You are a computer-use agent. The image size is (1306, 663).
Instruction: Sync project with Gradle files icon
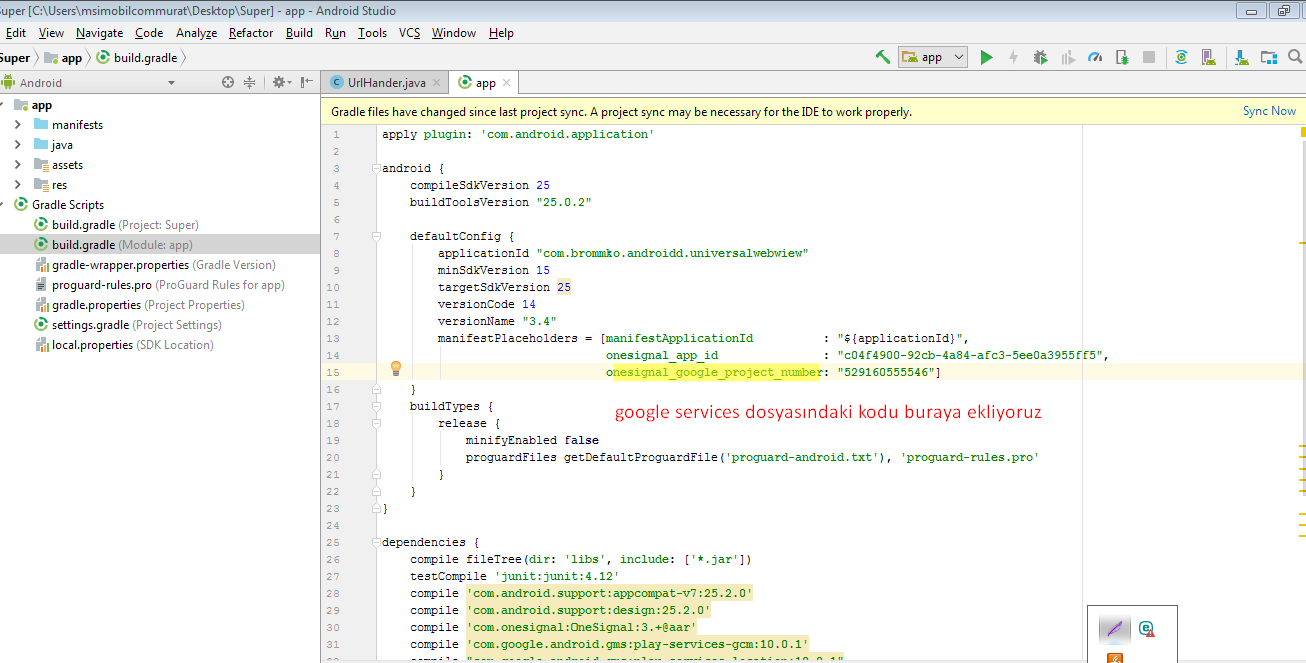(x=1181, y=58)
